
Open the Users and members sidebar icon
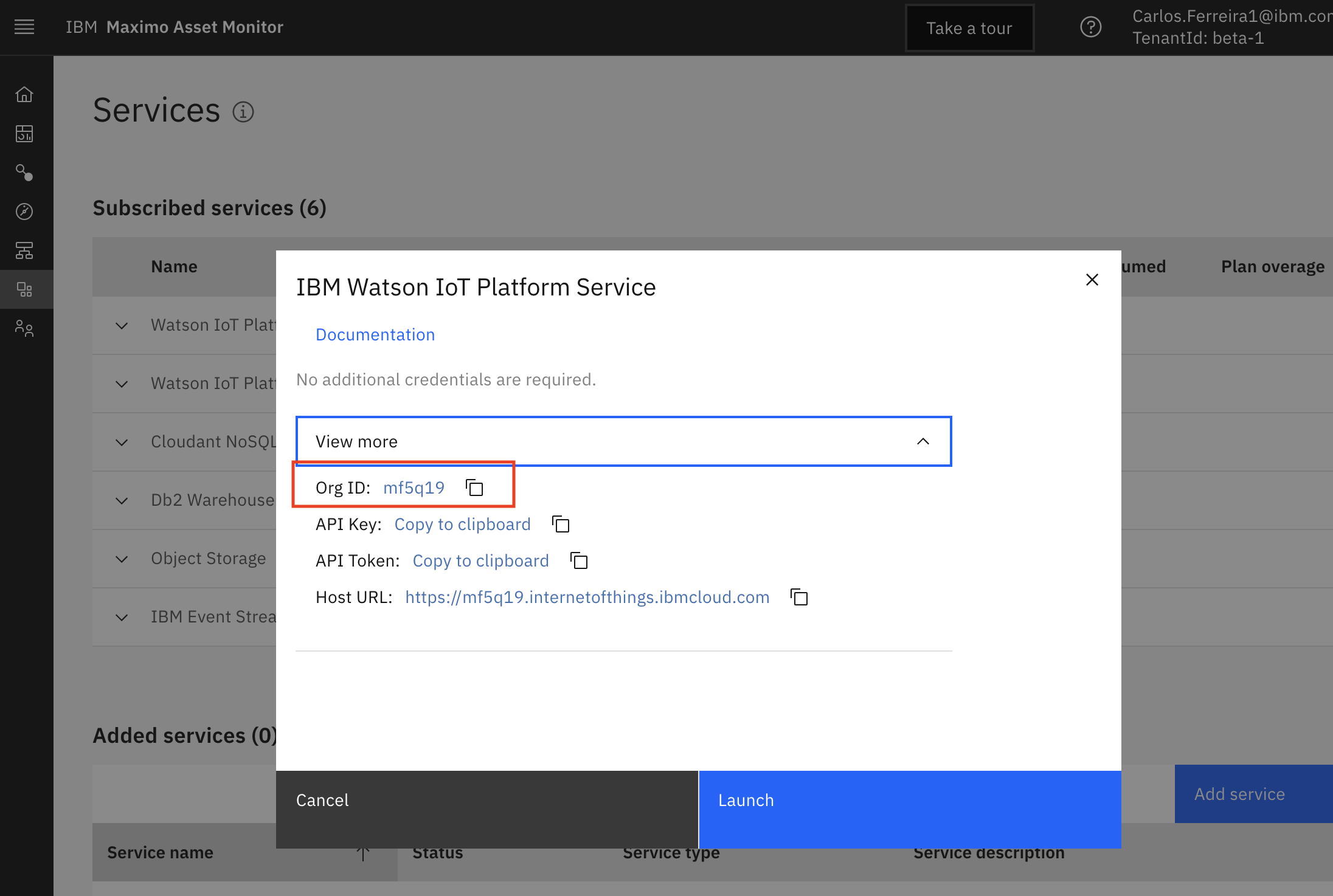tap(24, 328)
